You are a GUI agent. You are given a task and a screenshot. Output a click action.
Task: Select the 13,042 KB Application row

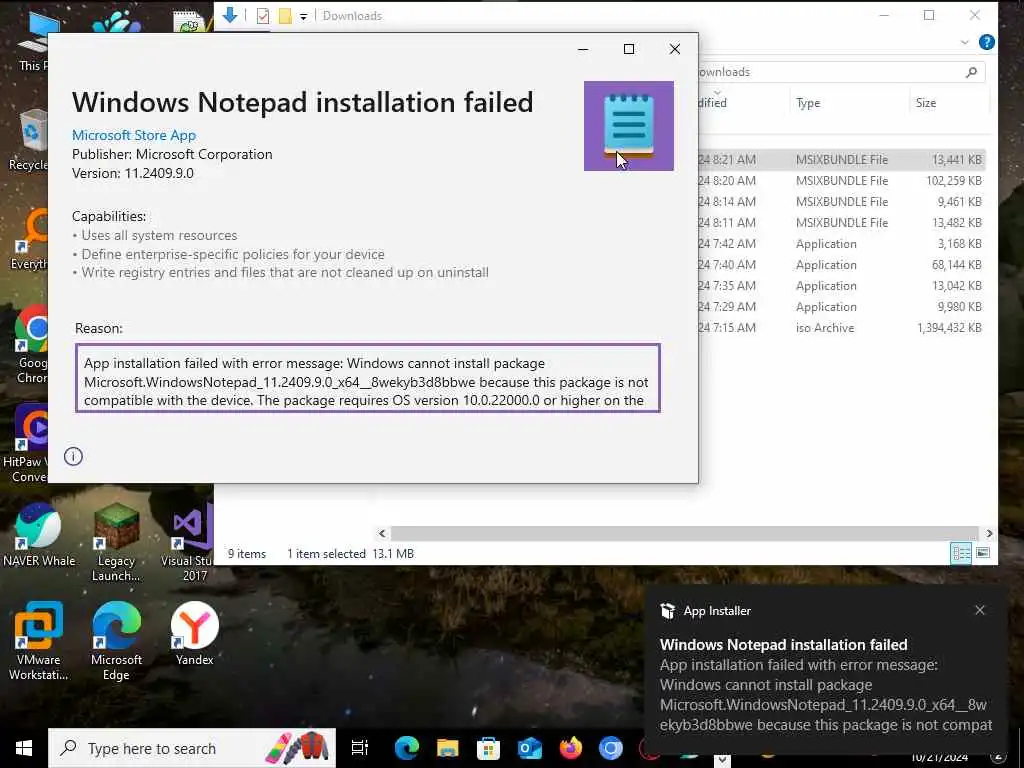click(841, 285)
